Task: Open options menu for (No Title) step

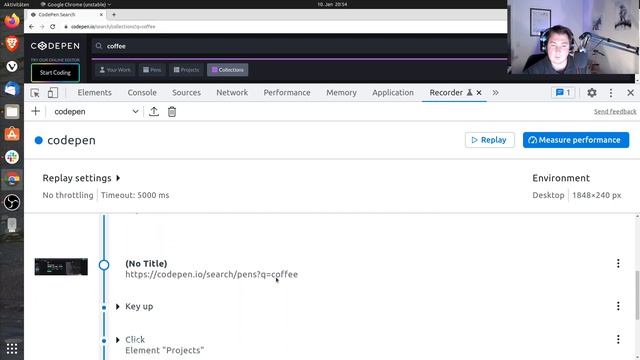Action: 618,264
